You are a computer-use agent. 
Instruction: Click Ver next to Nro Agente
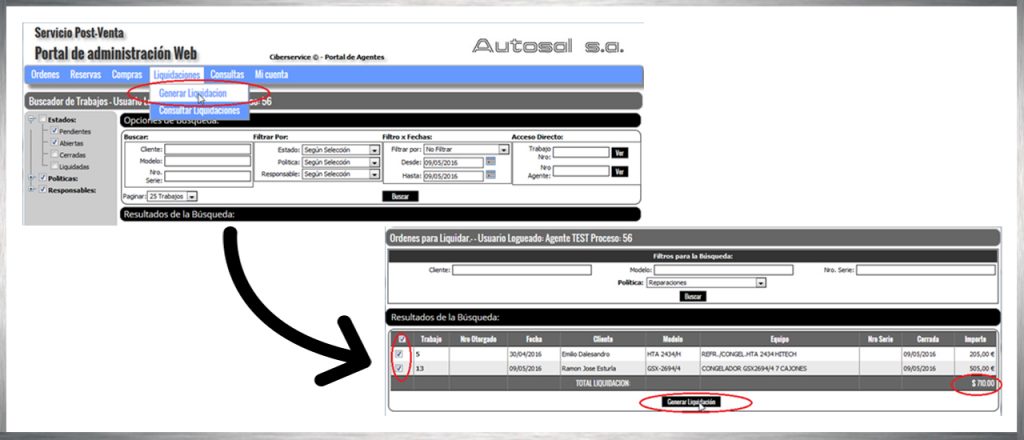(620, 172)
